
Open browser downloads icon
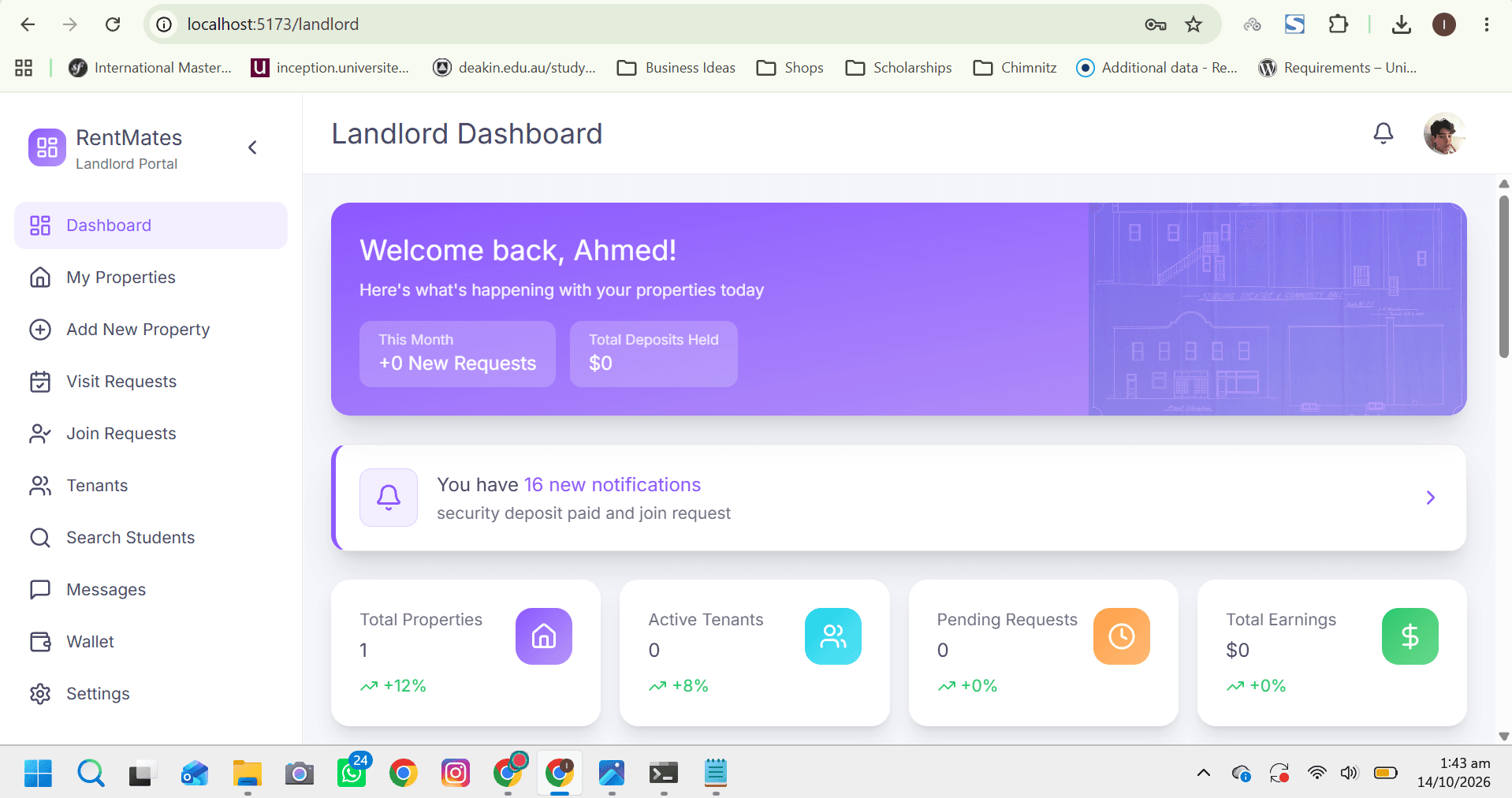(1401, 24)
